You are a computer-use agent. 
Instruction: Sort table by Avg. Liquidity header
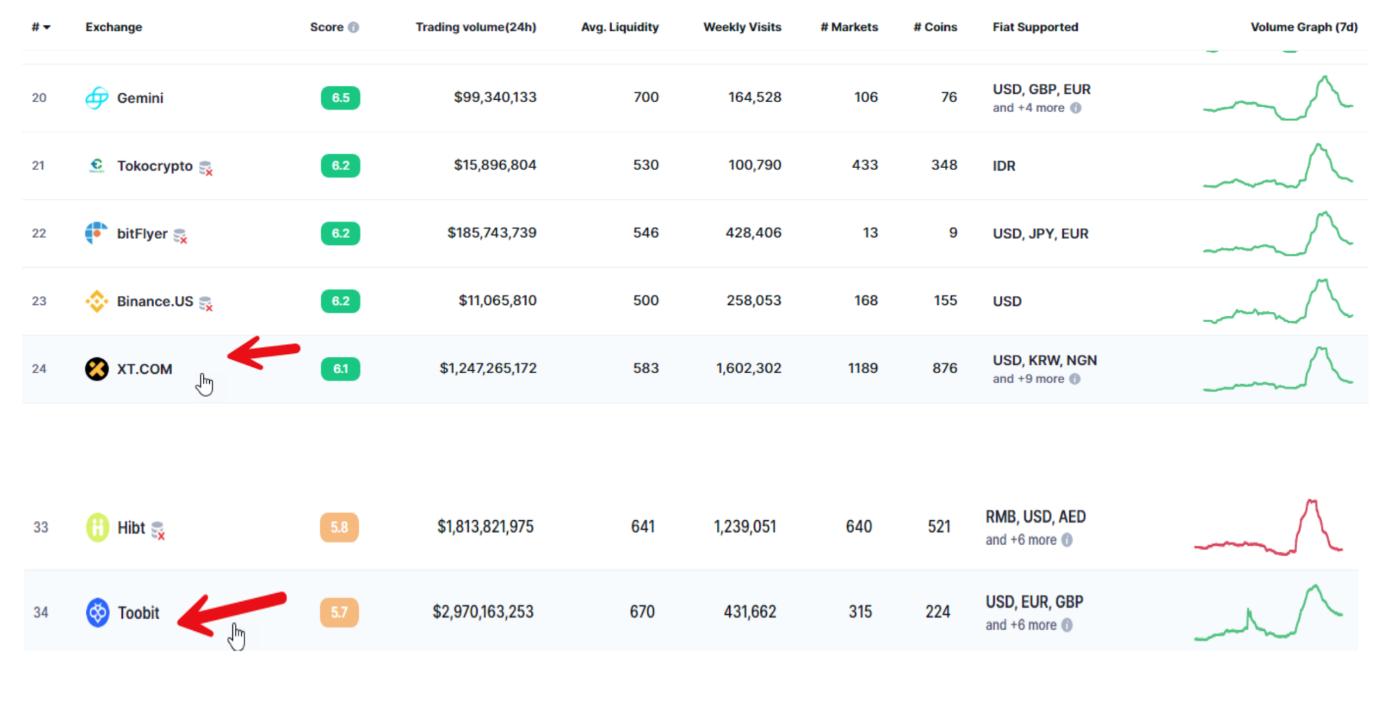620,27
